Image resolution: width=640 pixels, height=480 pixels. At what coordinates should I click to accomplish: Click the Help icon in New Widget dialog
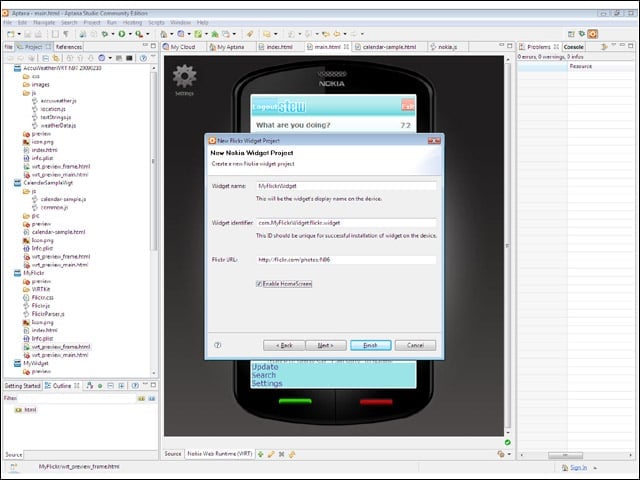click(x=218, y=345)
